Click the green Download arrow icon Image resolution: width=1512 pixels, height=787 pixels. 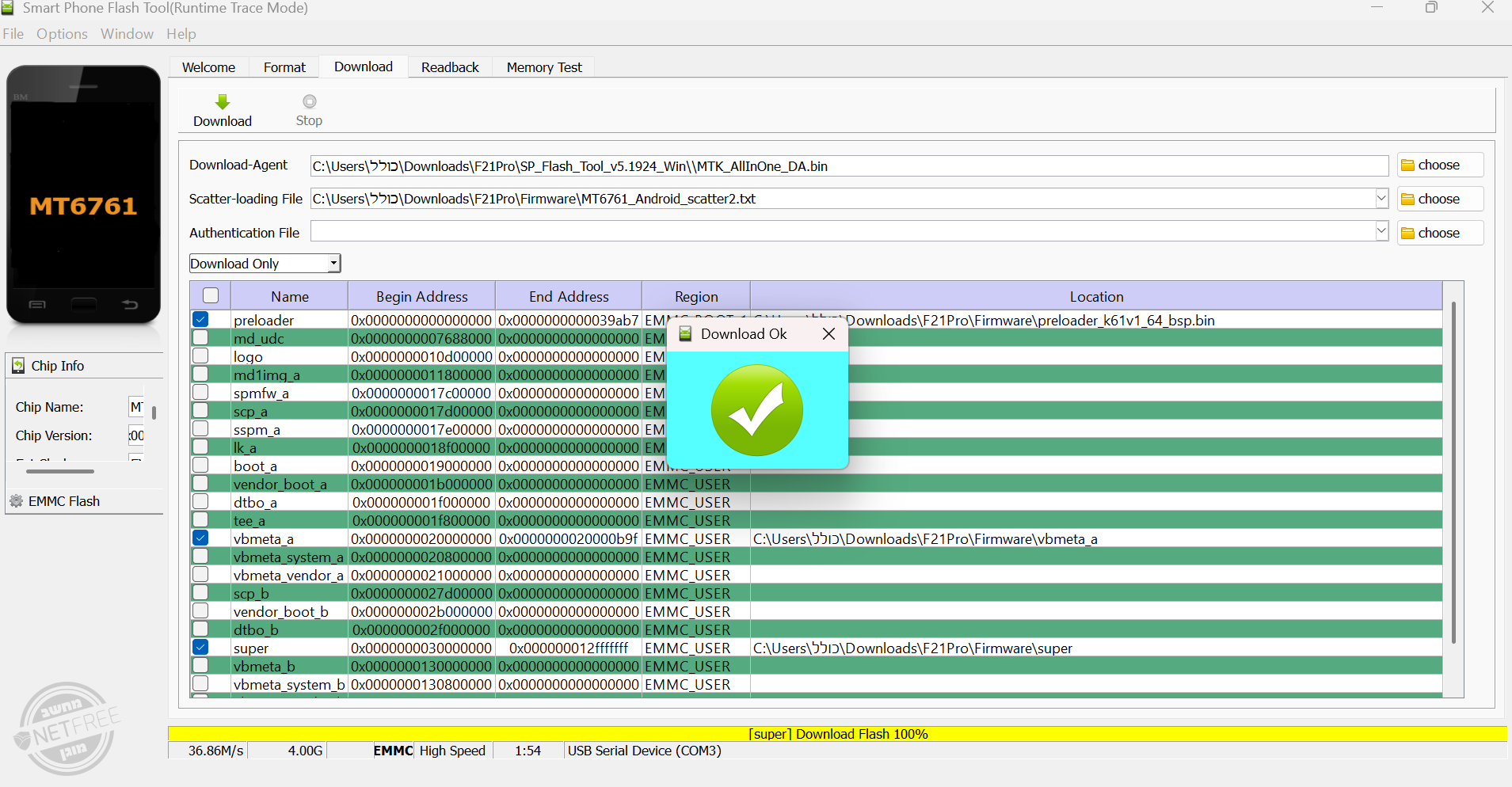(x=223, y=102)
